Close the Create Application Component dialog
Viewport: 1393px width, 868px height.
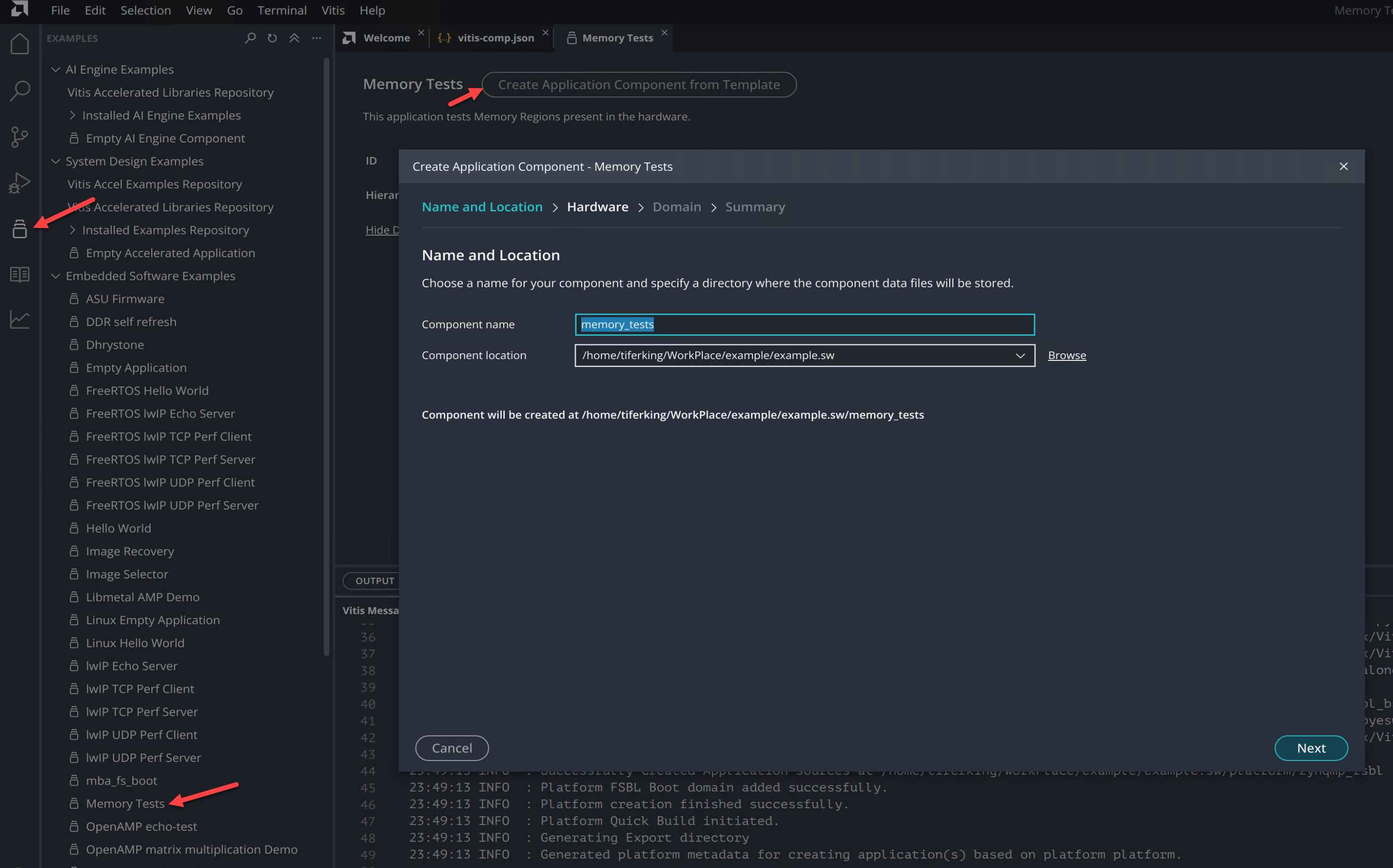[1343, 167]
